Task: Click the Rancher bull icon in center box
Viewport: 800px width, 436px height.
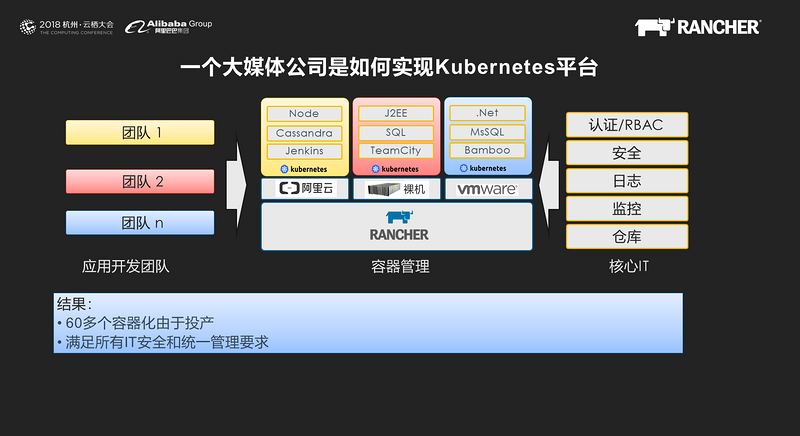Action: [x=399, y=217]
